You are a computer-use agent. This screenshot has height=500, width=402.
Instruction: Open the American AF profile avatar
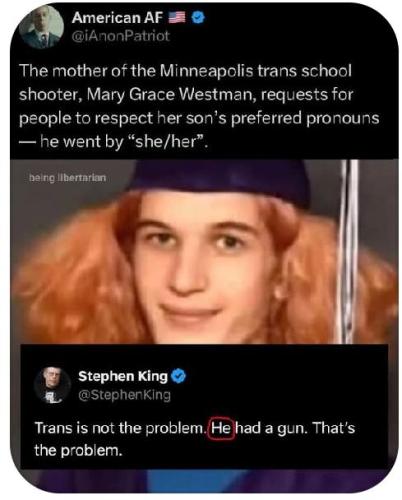(x=41, y=27)
